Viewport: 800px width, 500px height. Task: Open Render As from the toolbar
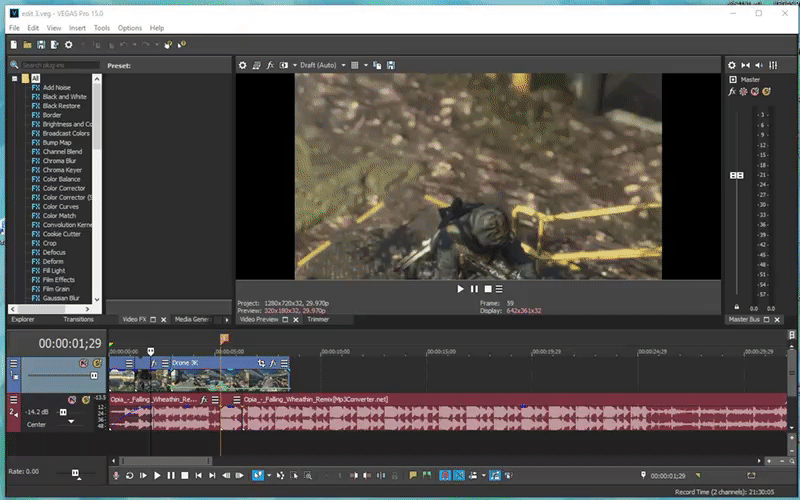click(54, 45)
